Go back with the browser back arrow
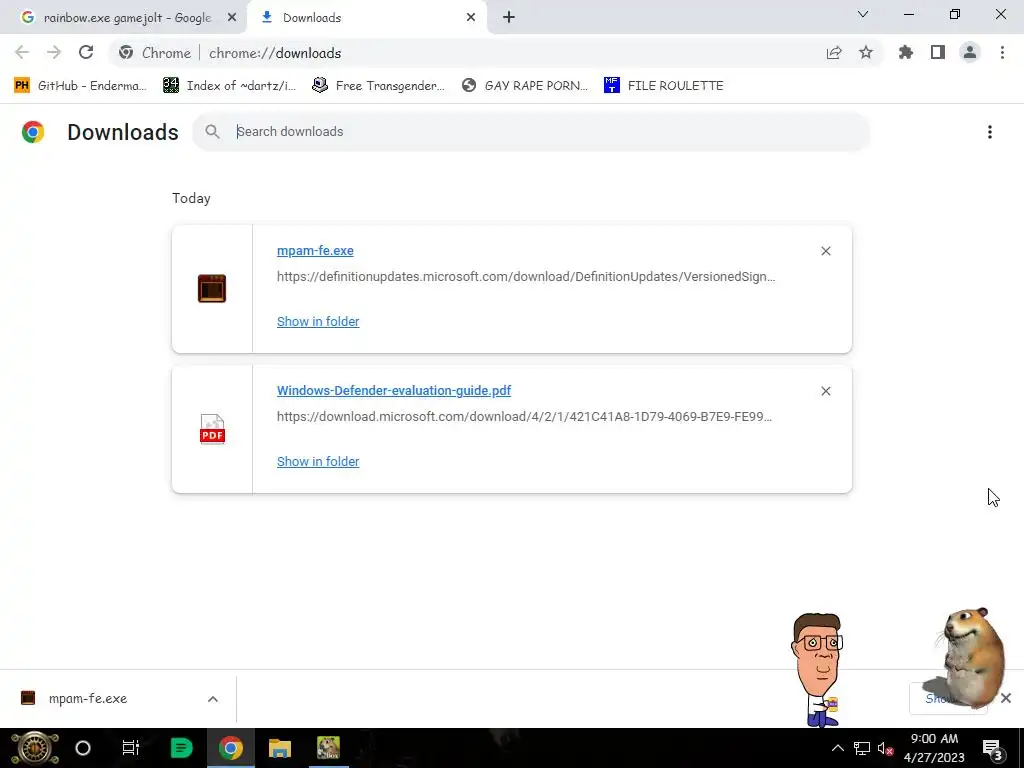The image size is (1024, 768). pos(22,52)
